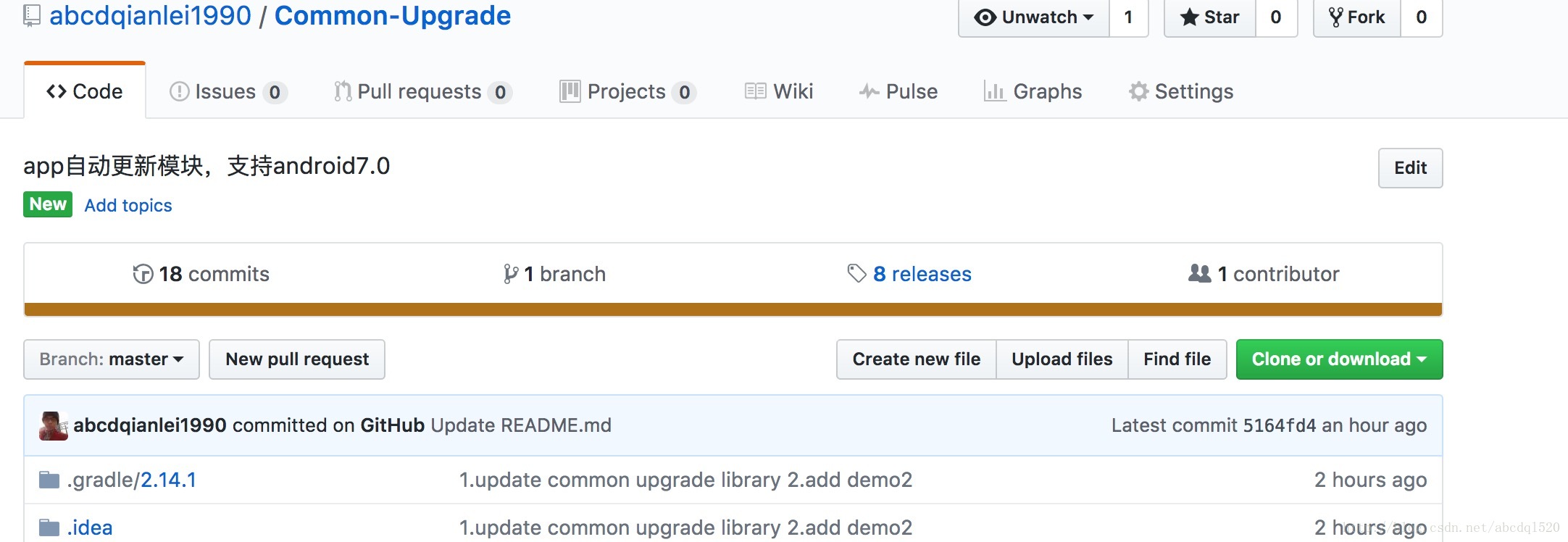Click the Graphs bar chart icon

coord(994,91)
